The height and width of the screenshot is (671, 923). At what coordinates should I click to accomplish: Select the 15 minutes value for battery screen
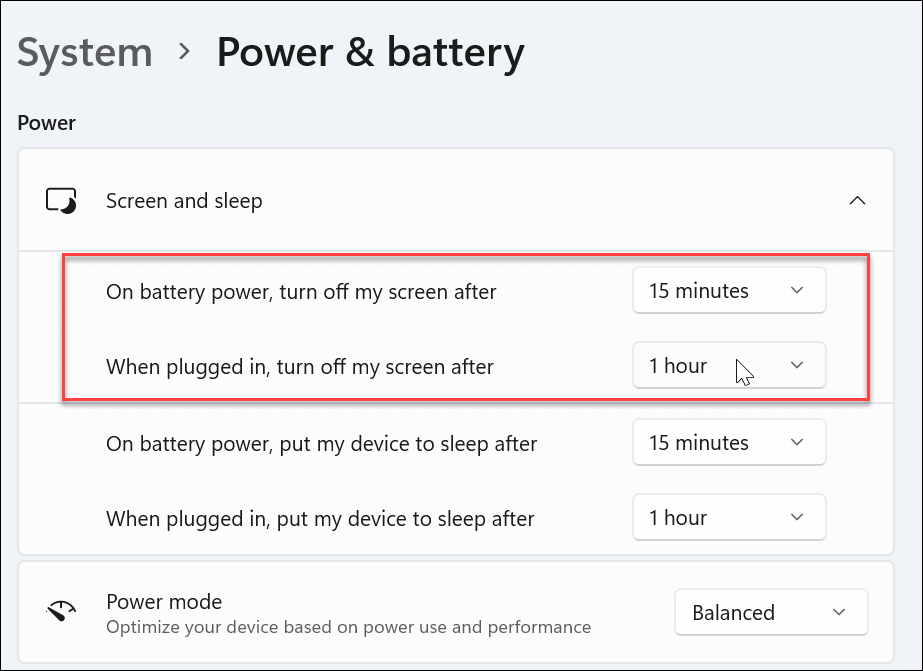tap(698, 290)
